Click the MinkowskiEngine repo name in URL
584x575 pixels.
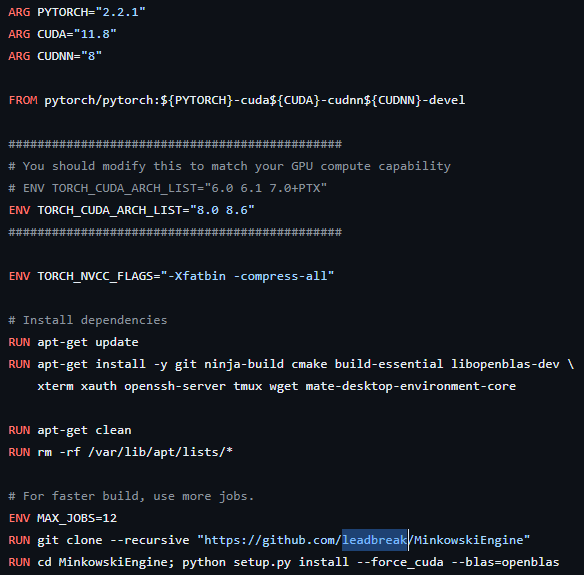click(468, 540)
